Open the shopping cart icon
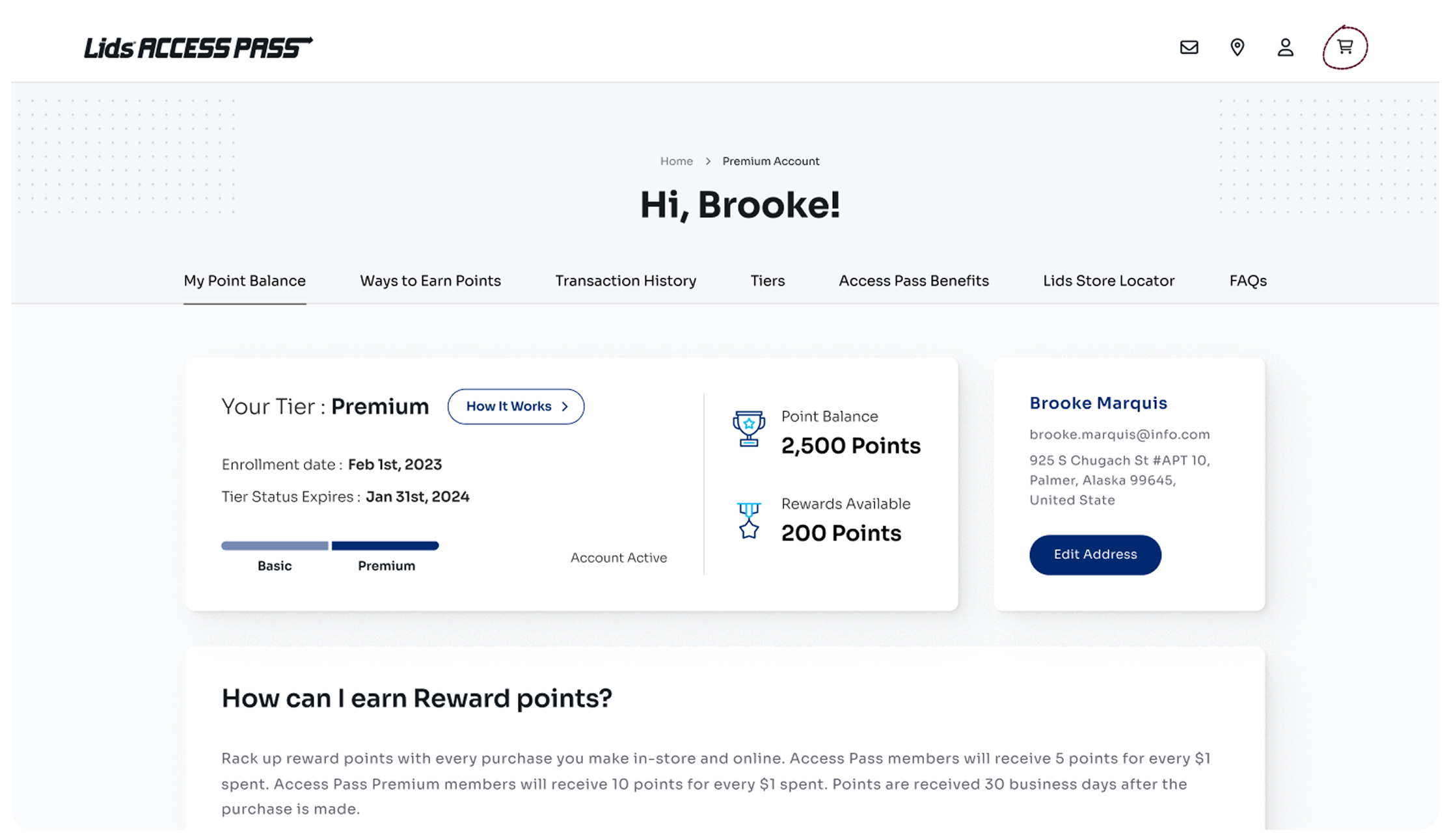This screenshot has height=840, width=1449. pyautogui.click(x=1345, y=47)
